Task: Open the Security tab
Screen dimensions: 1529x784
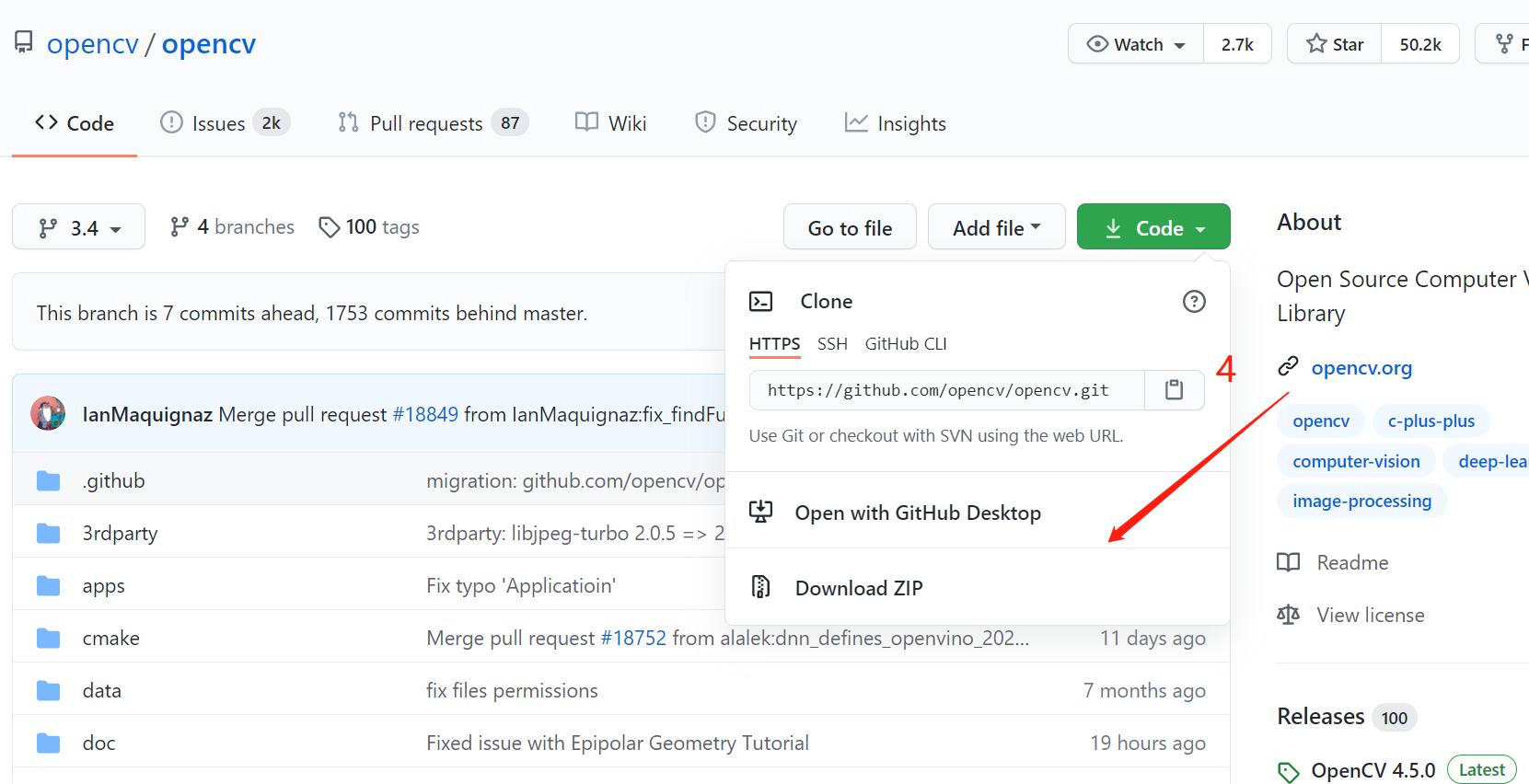Action: coord(746,123)
